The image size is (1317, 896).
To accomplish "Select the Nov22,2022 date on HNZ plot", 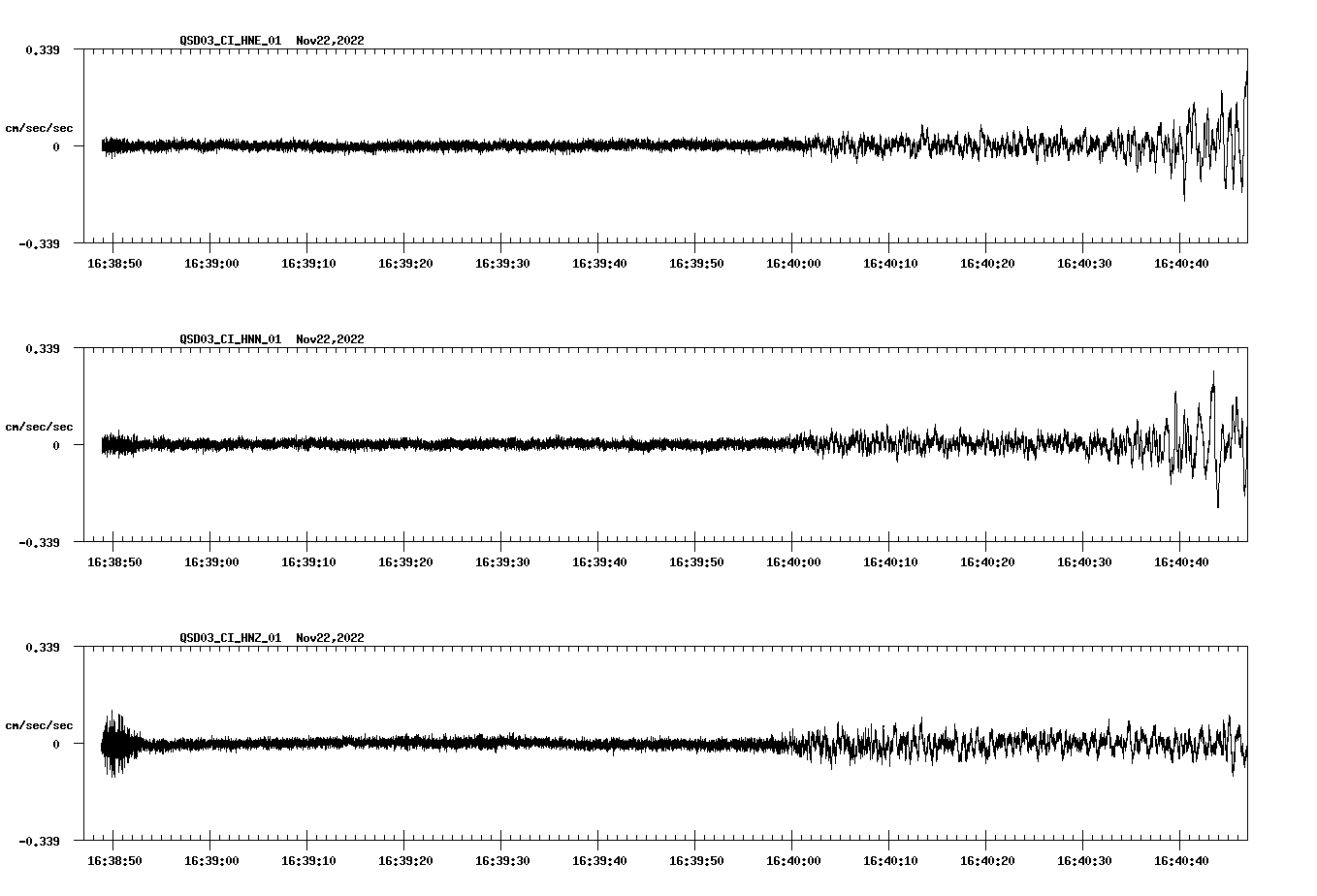I will (330, 638).
